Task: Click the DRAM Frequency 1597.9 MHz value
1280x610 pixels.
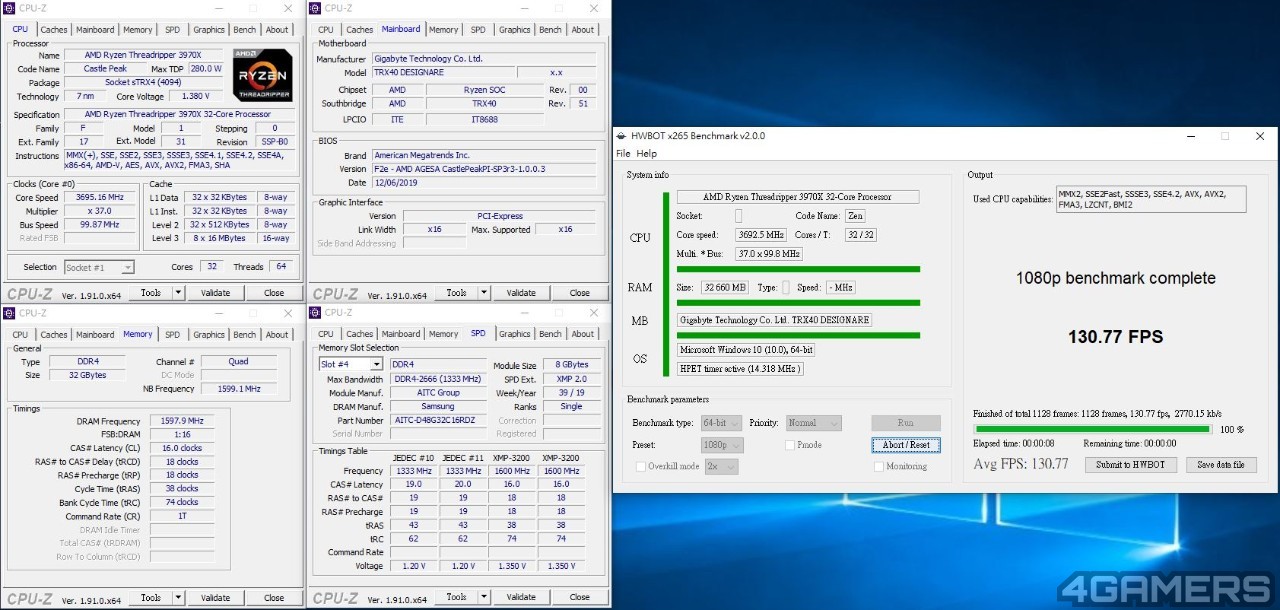Action: pos(182,421)
